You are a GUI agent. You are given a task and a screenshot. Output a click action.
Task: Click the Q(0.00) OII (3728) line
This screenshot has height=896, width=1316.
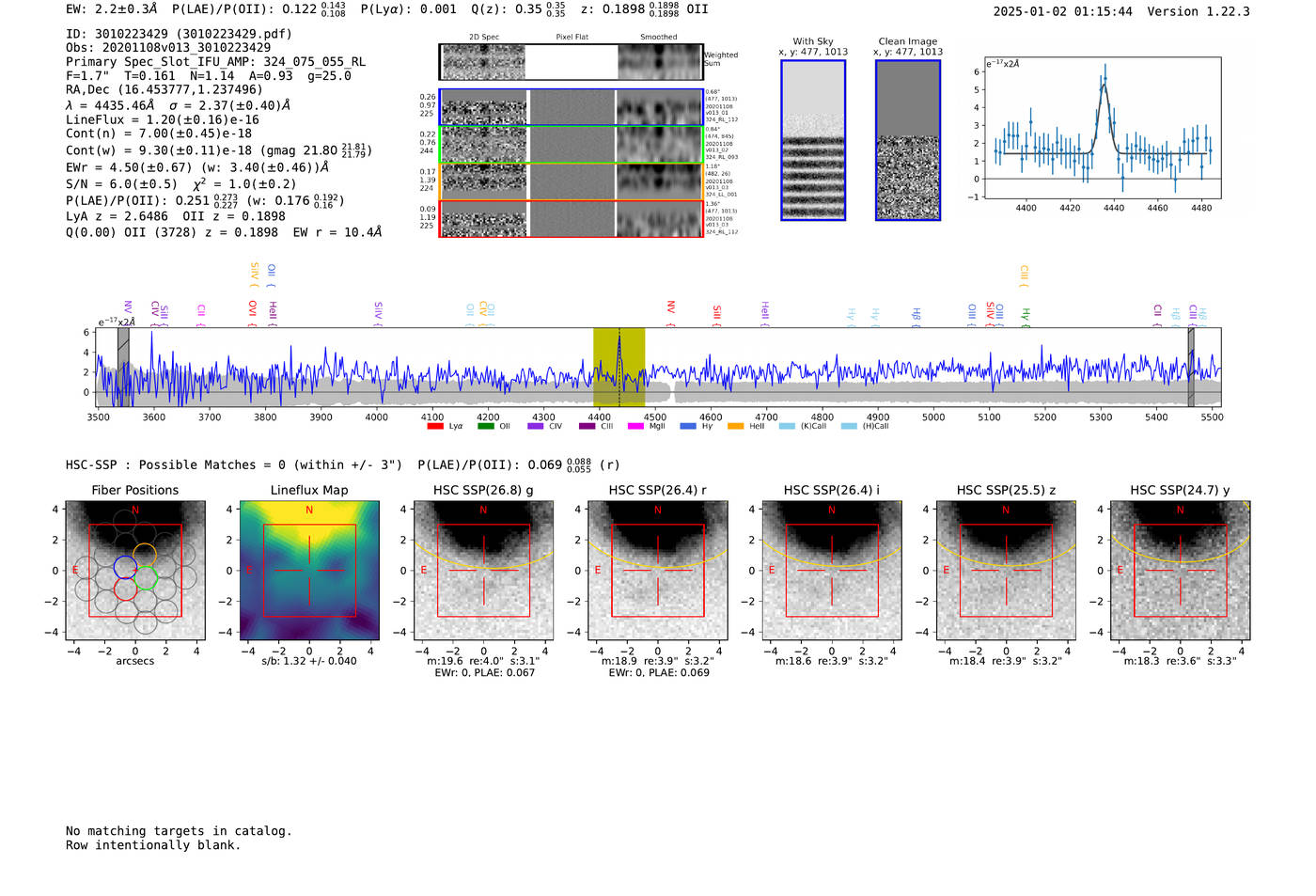click(x=224, y=232)
